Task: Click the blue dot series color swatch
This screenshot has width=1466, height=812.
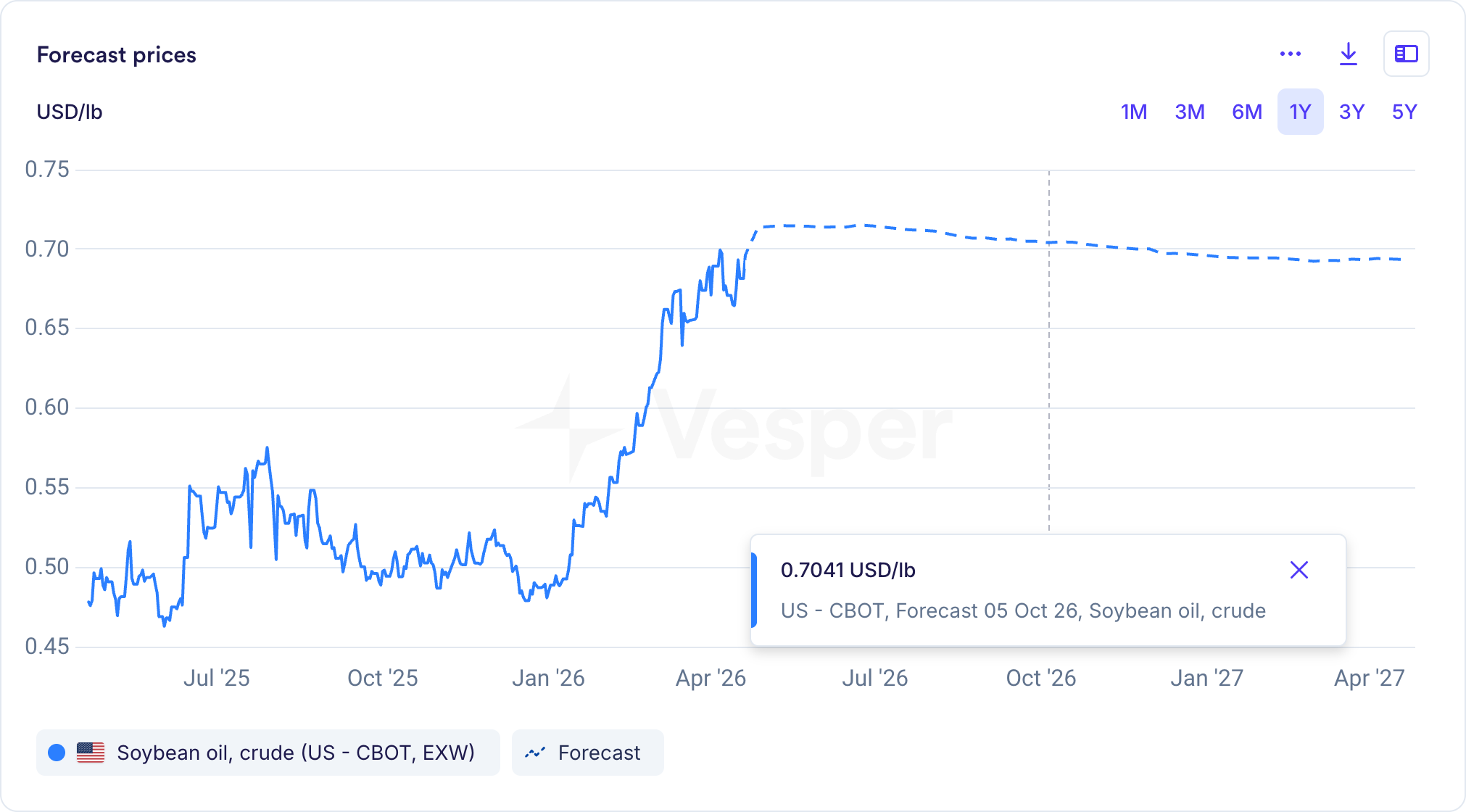Action: tap(57, 753)
